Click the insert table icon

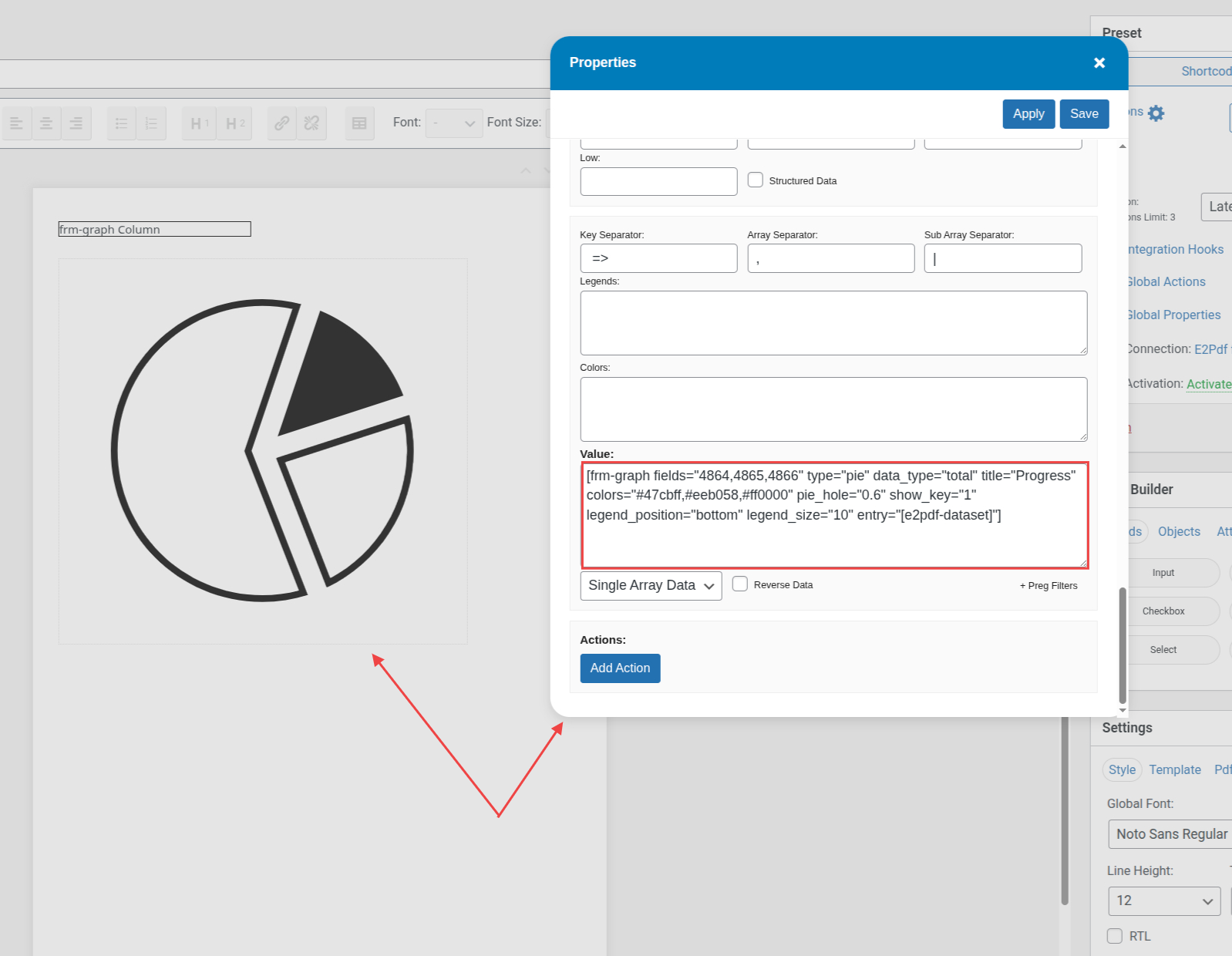(359, 123)
